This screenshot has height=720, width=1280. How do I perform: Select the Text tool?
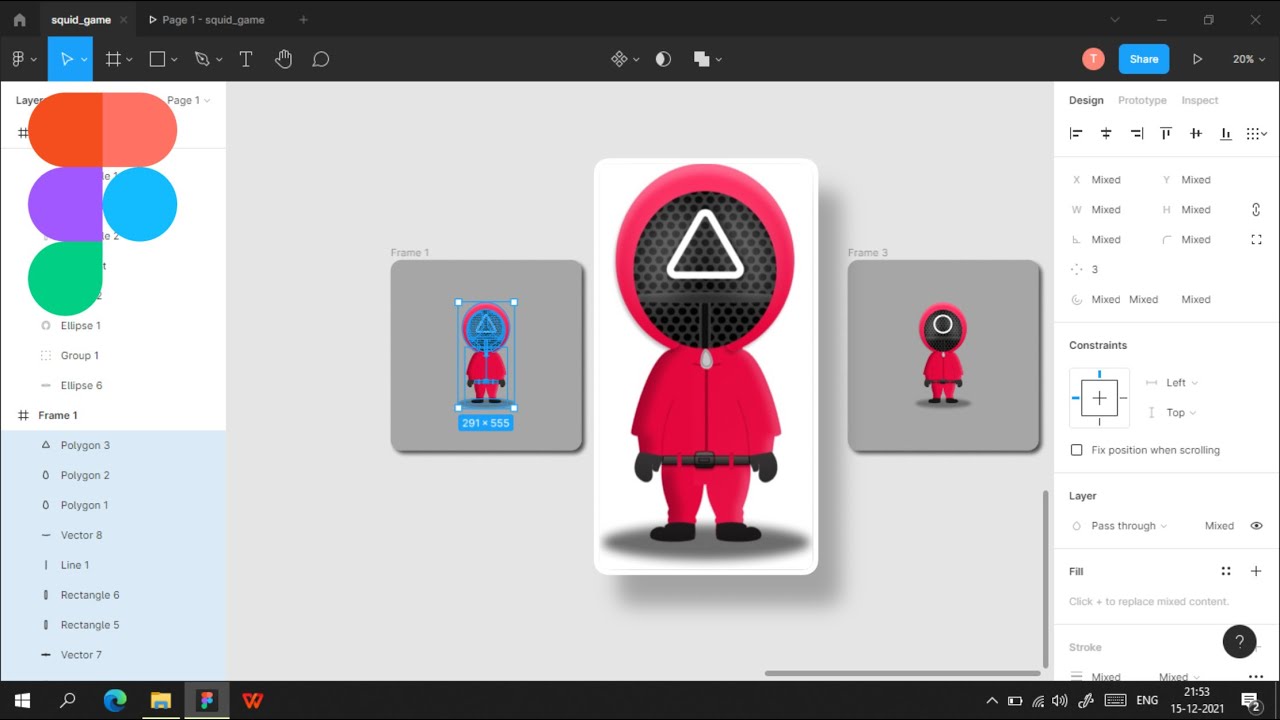click(x=246, y=59)
